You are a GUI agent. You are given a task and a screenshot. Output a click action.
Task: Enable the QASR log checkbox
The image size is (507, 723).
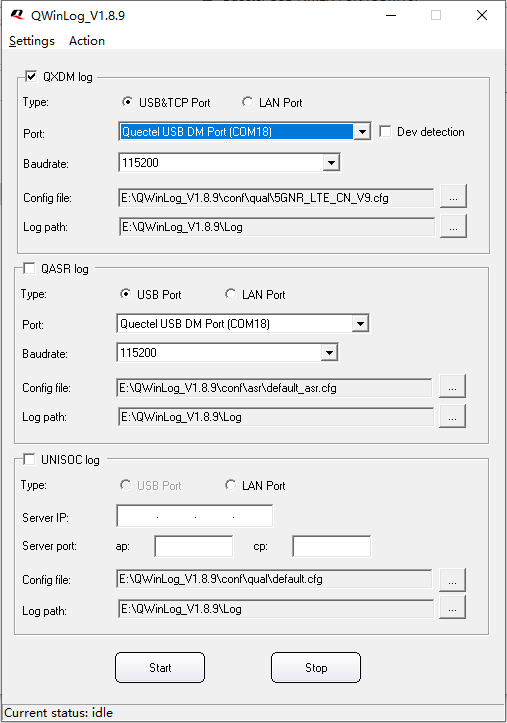pos(29,268)
